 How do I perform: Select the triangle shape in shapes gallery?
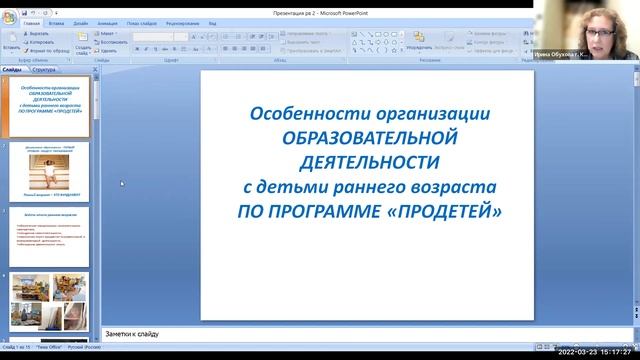tap(354, 42)
